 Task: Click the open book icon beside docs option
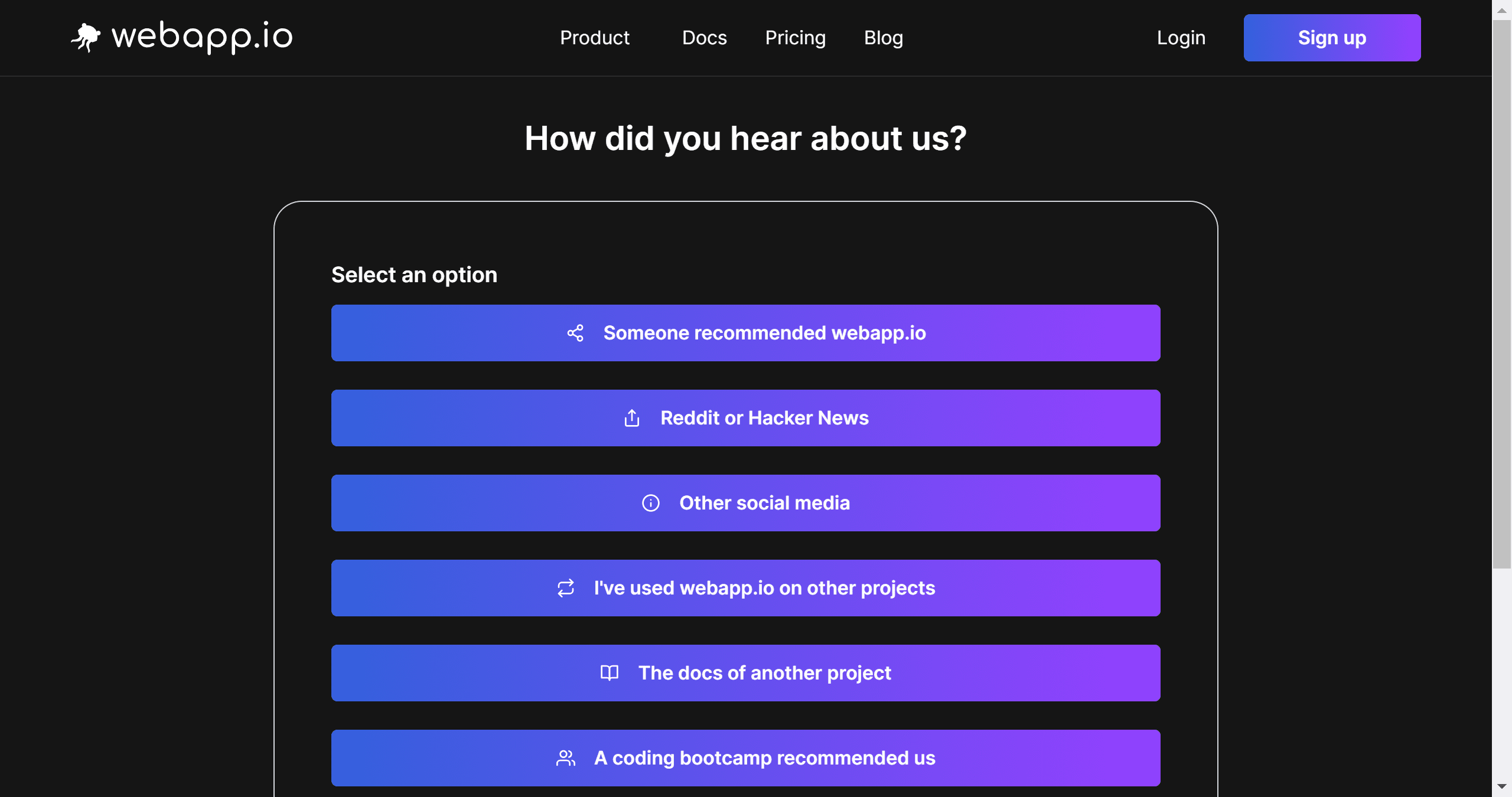(609, 673)
